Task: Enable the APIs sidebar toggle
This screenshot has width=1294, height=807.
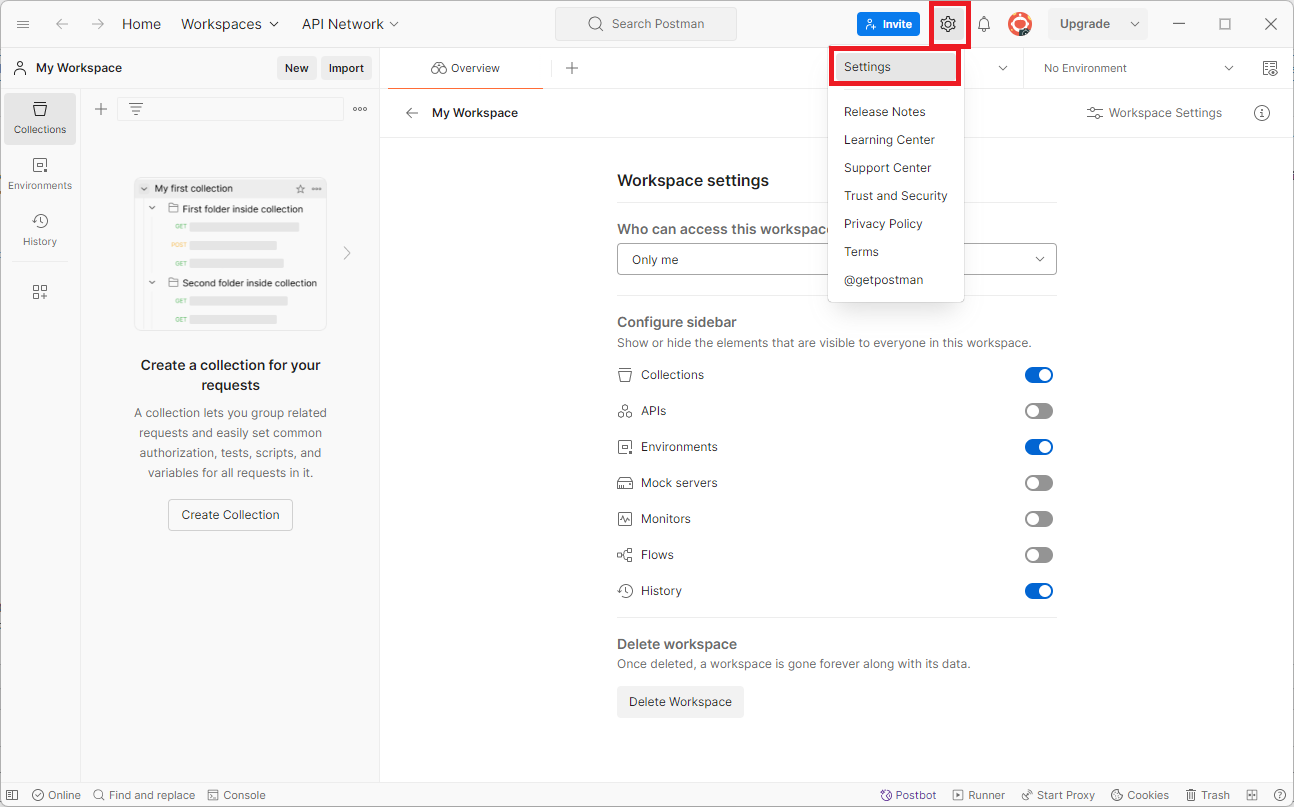Action: [x=1038, y=411]
